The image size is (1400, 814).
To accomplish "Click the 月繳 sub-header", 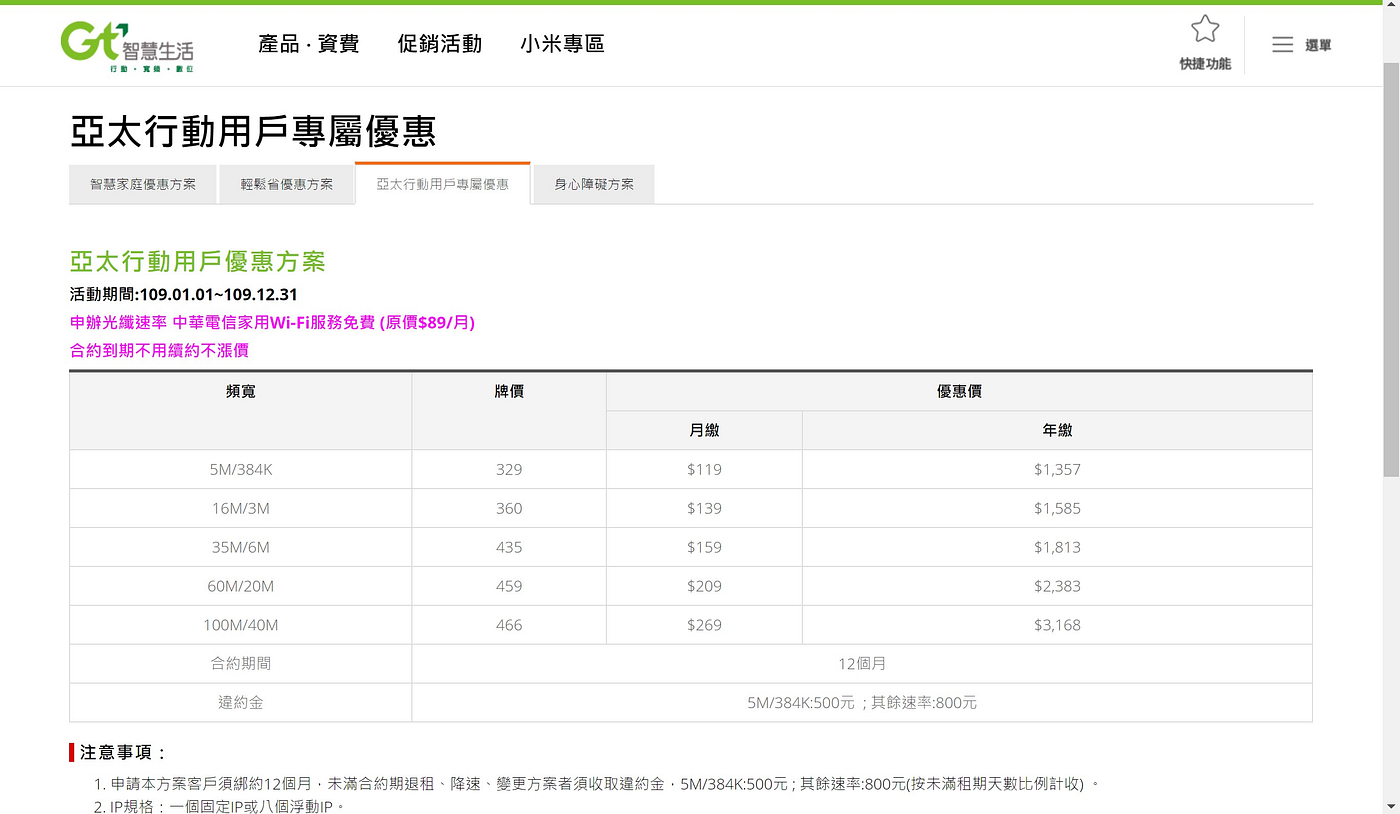I will pyautogui.click(x=704, y=431).
